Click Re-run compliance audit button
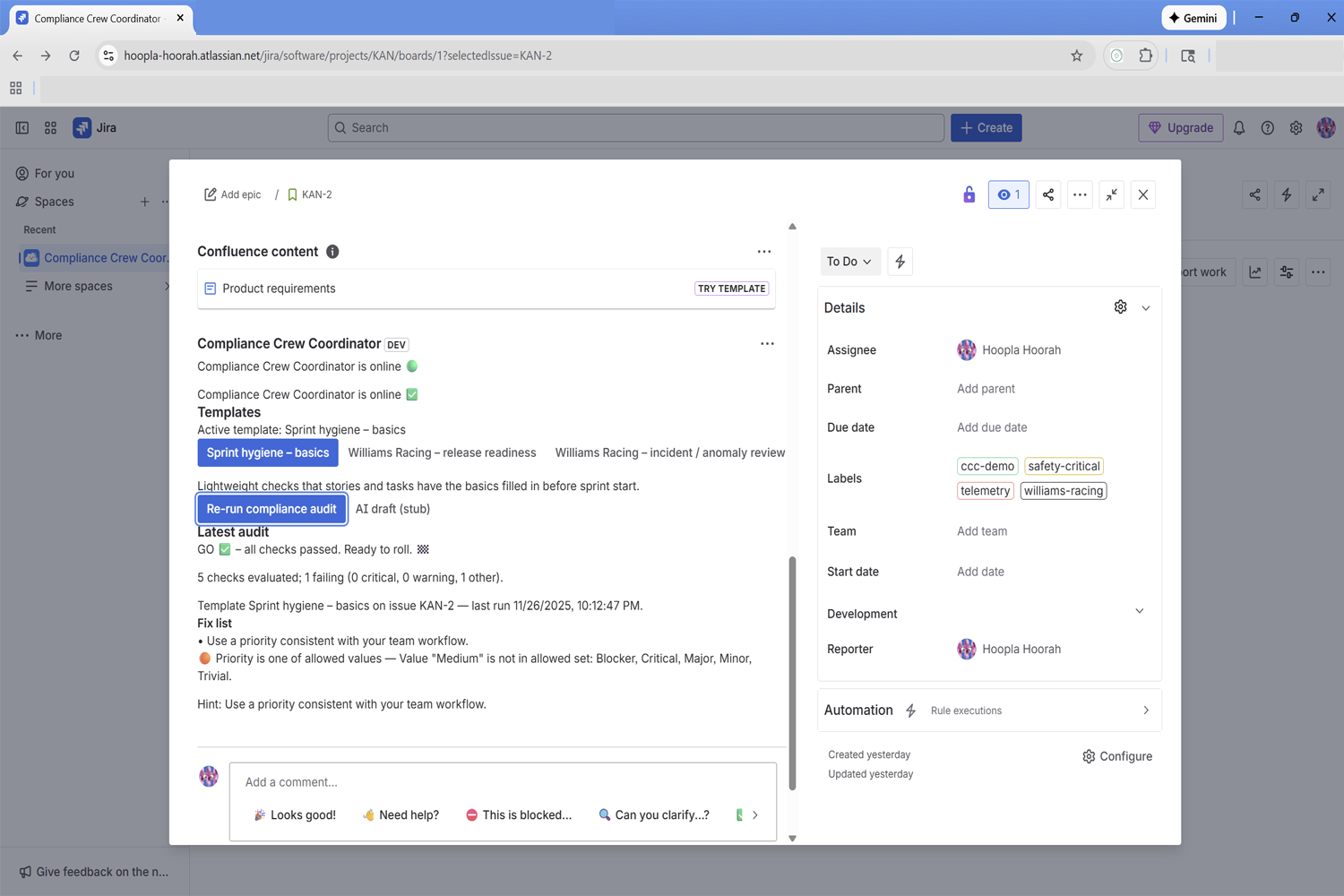 (271, 509)
